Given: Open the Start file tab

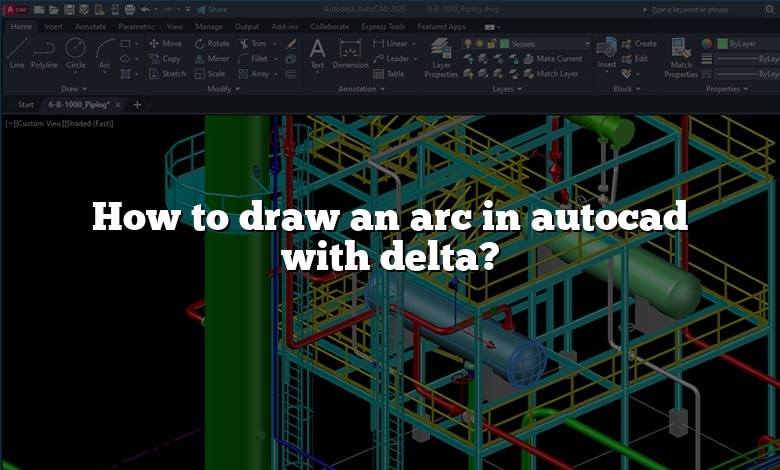Looking at the screenshot, I should point(26,104).
